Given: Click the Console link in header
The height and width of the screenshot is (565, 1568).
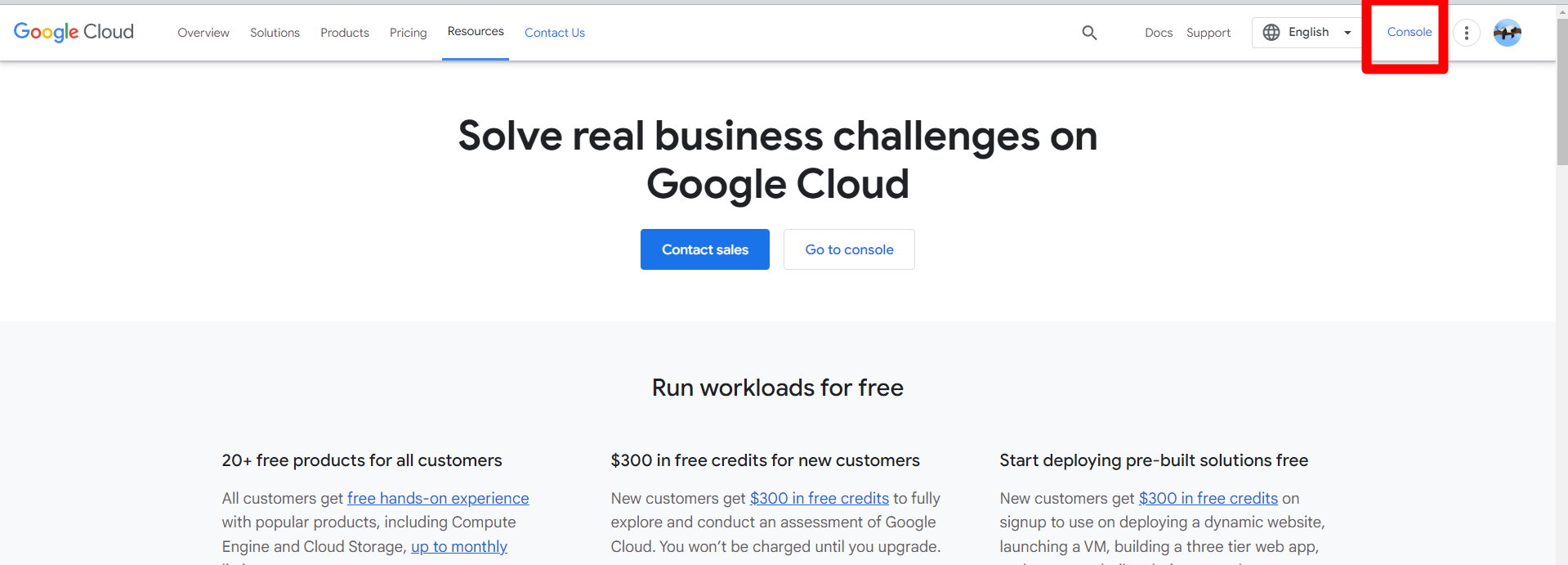Looking at the screenshot, I should (x=1409, y=32).
